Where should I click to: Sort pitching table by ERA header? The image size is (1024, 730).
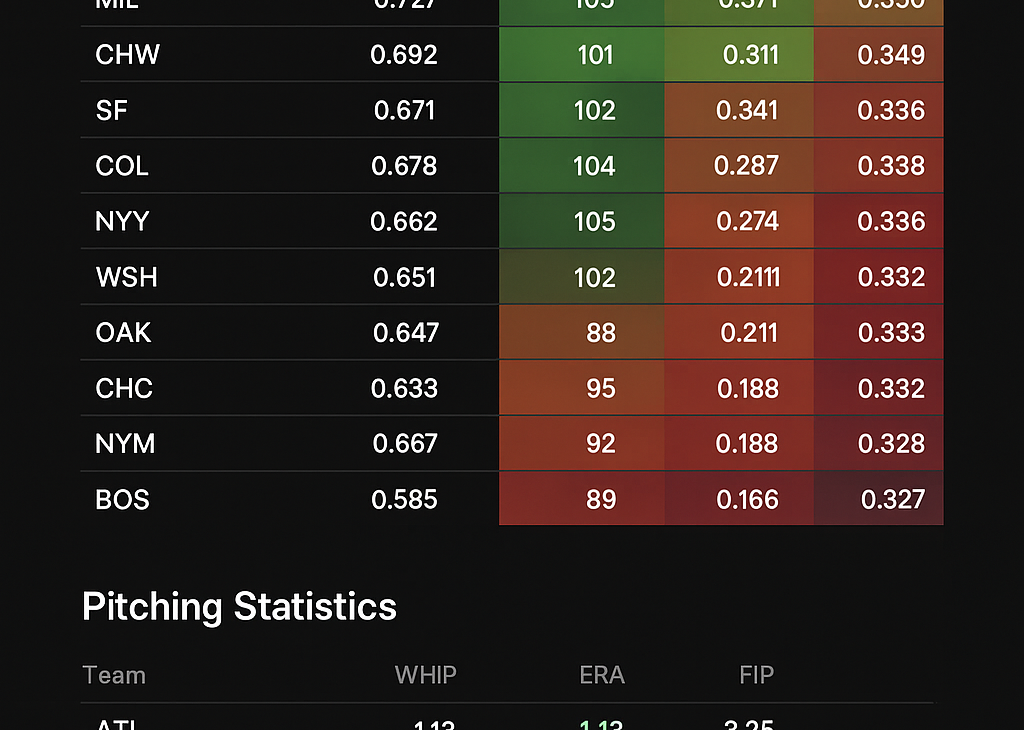click(602, 675)
